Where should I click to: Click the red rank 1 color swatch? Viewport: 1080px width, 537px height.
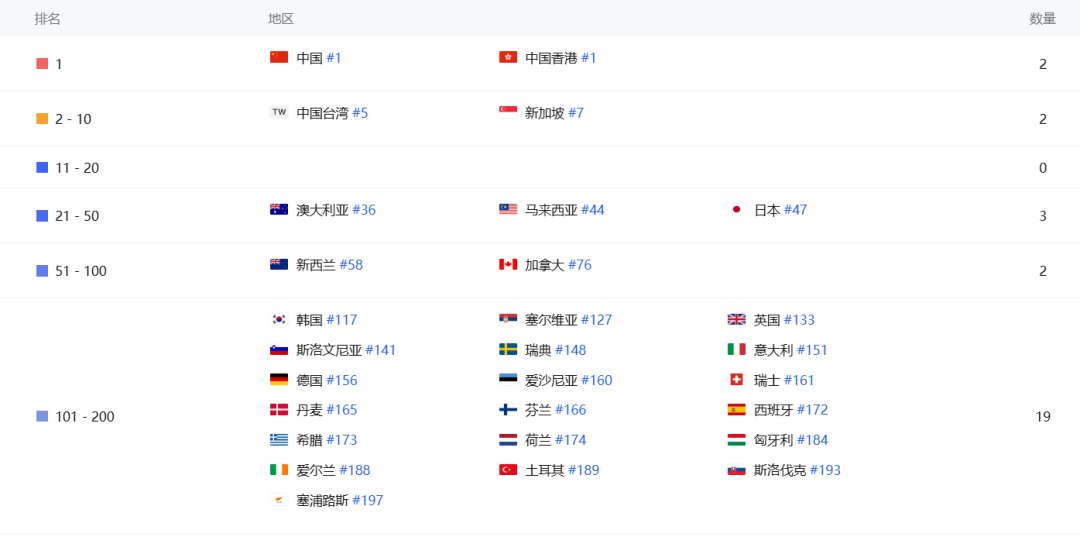pos(42,64)
